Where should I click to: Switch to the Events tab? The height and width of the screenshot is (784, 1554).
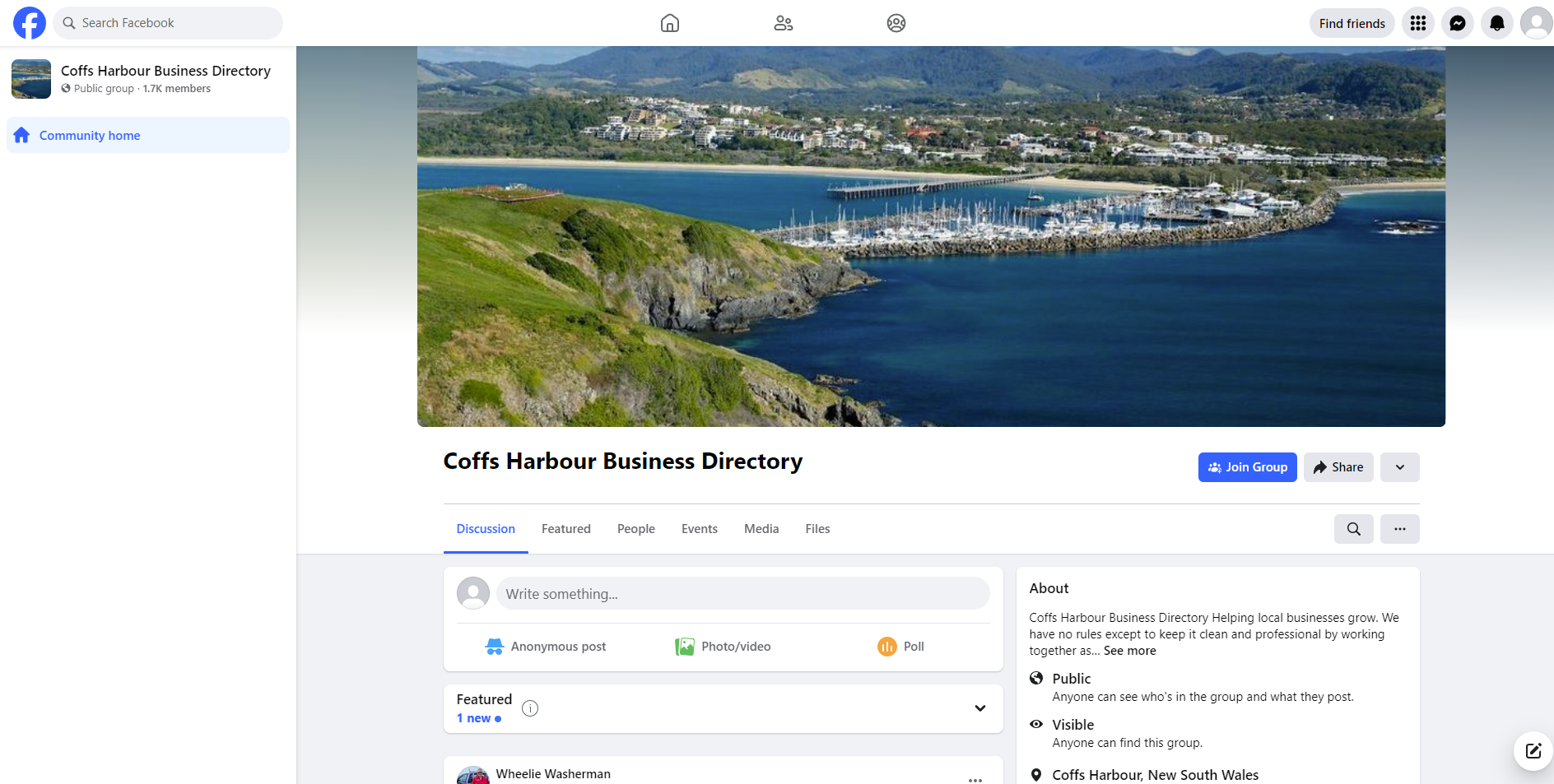click(700, 529)
